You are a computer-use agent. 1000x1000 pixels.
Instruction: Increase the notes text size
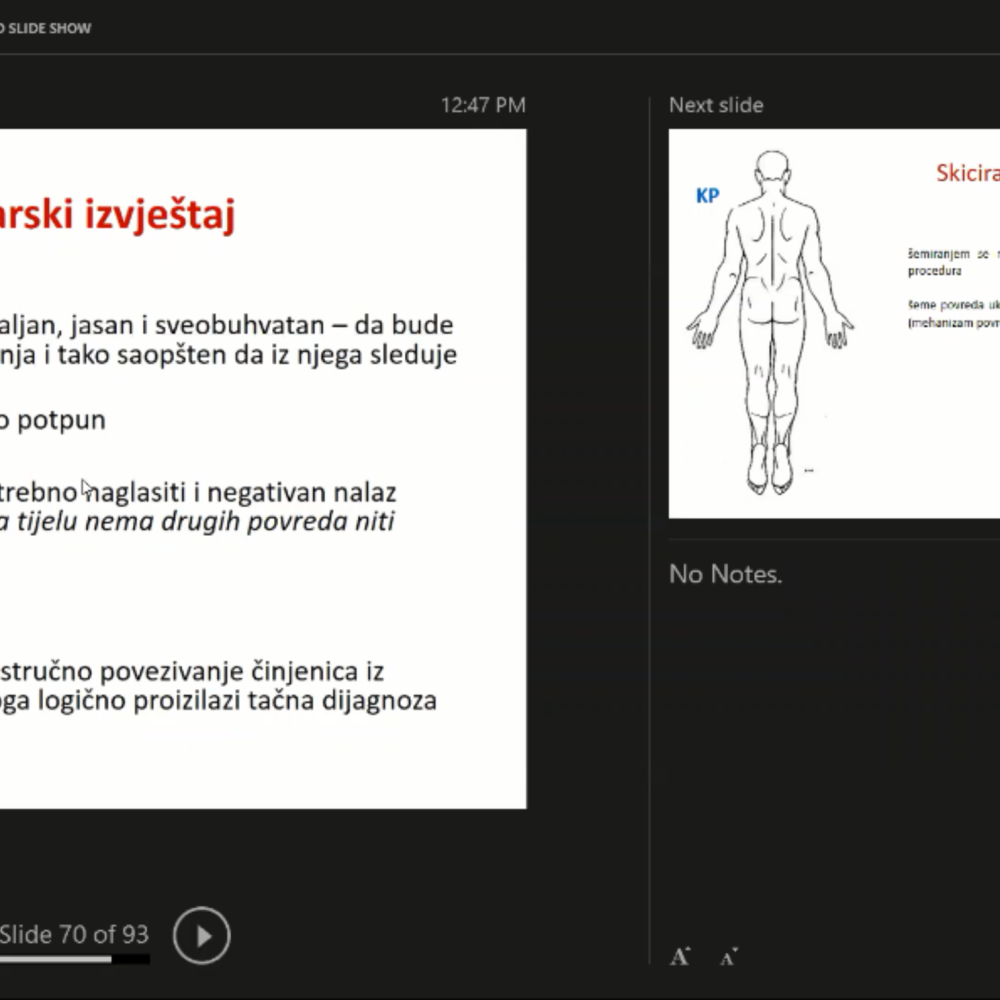(680, 956)
